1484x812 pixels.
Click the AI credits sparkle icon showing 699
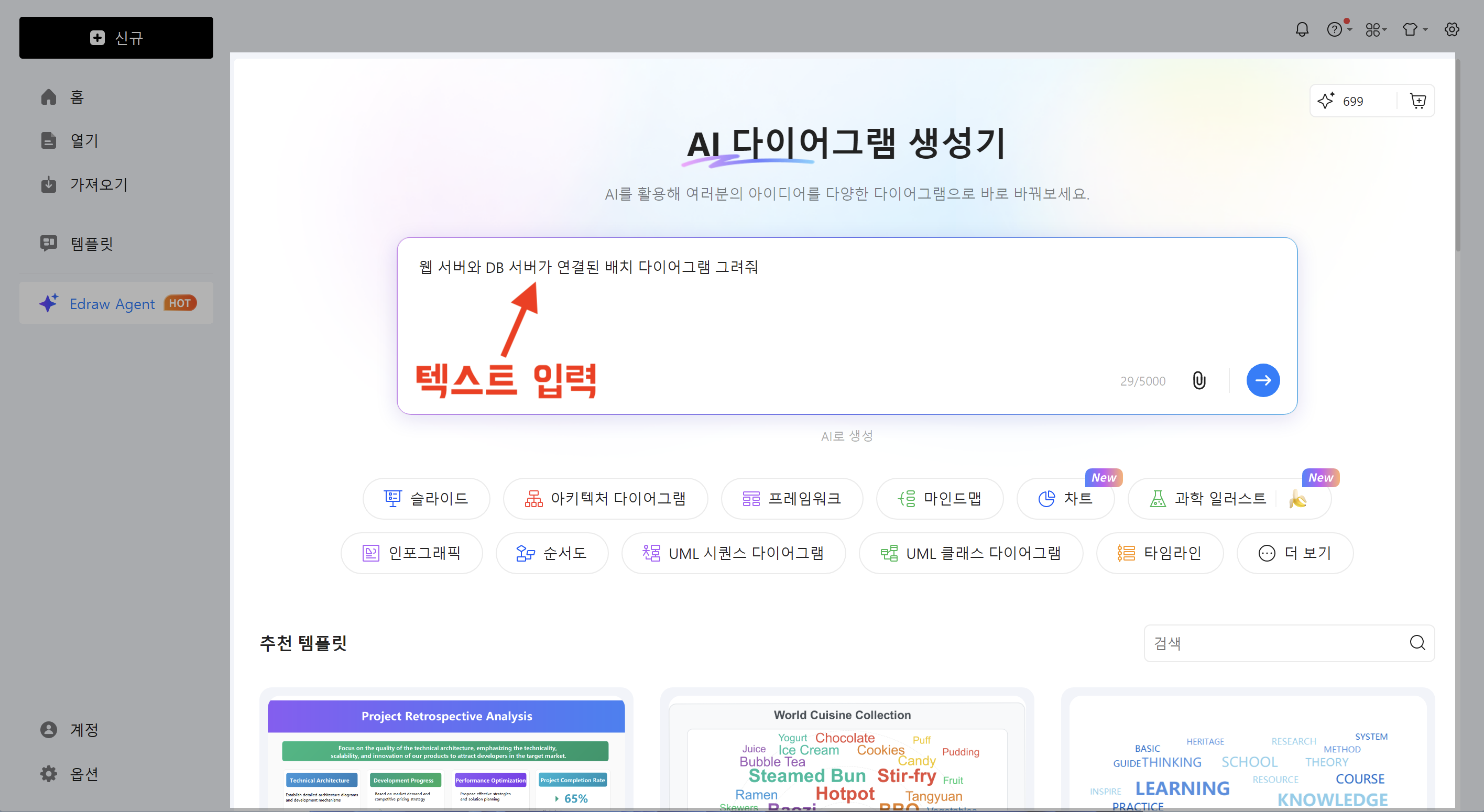(1326, 101)
